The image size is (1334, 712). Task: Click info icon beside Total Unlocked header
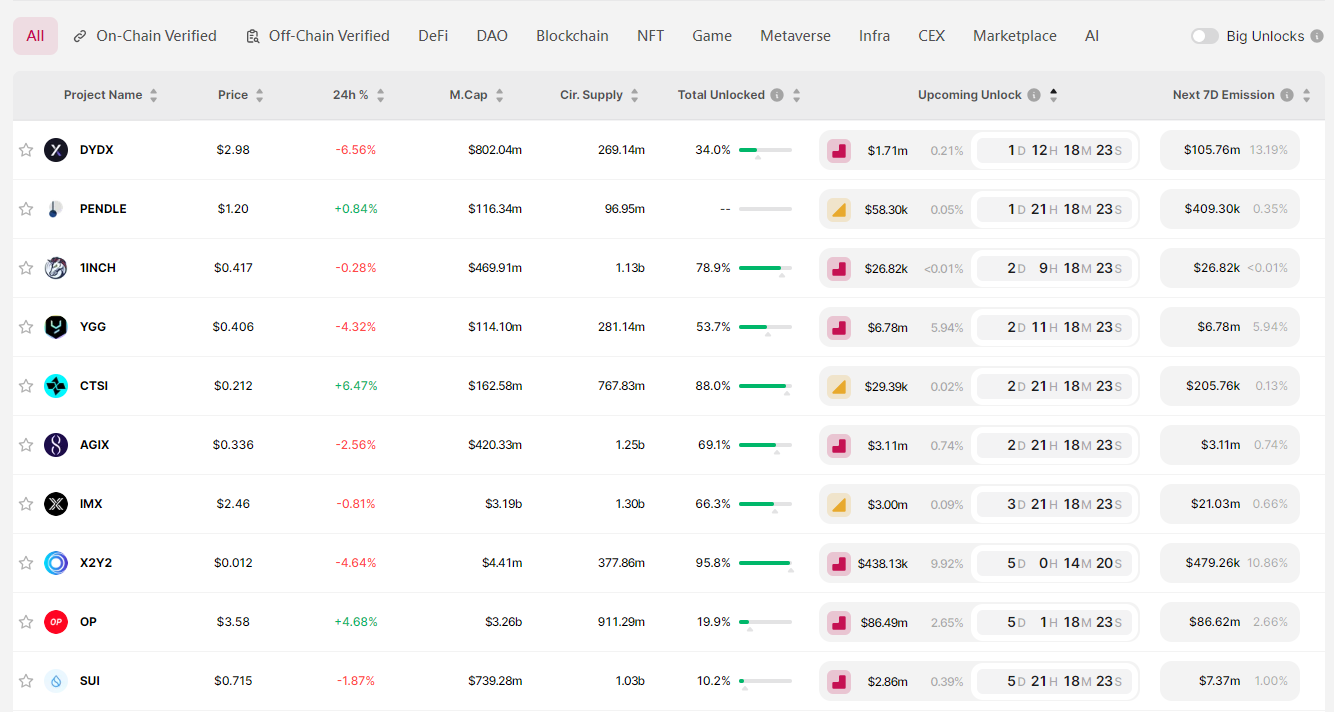(776, 95)
